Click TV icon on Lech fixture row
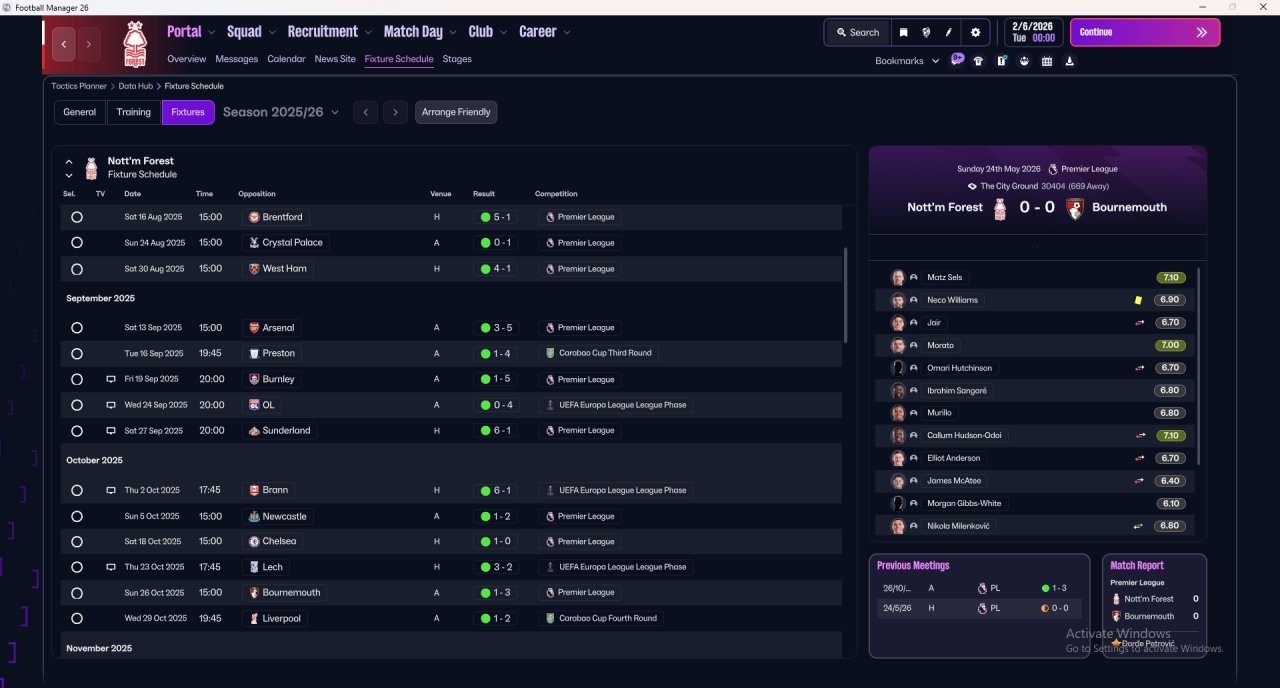The width and height of the screenshot is (1280, 688). tap(111, 567)
